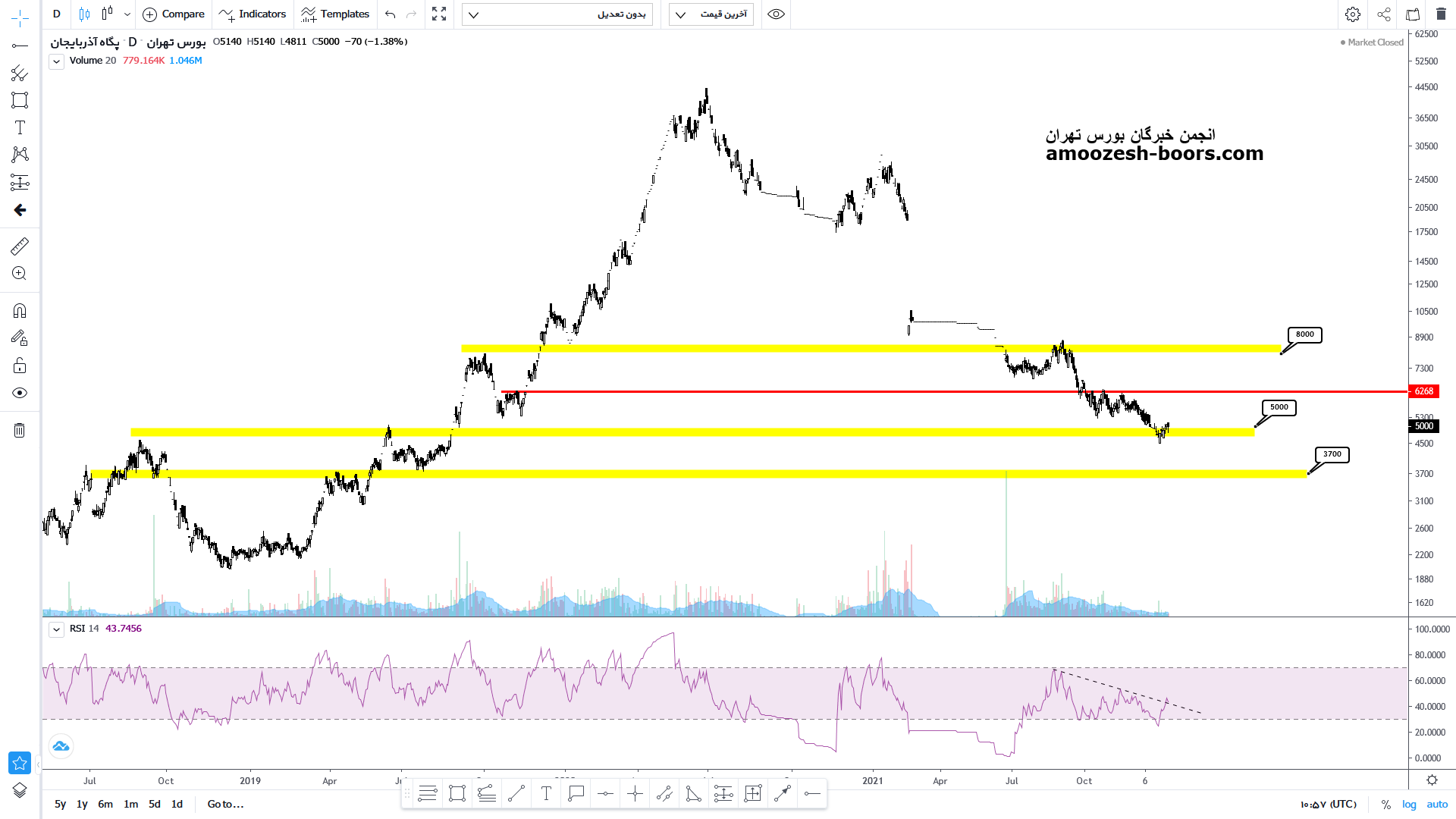Viewport: 1456px width, 819px height.
Task: Open the Templates menu
Action: pyautogui.click(x=335, y=14)
